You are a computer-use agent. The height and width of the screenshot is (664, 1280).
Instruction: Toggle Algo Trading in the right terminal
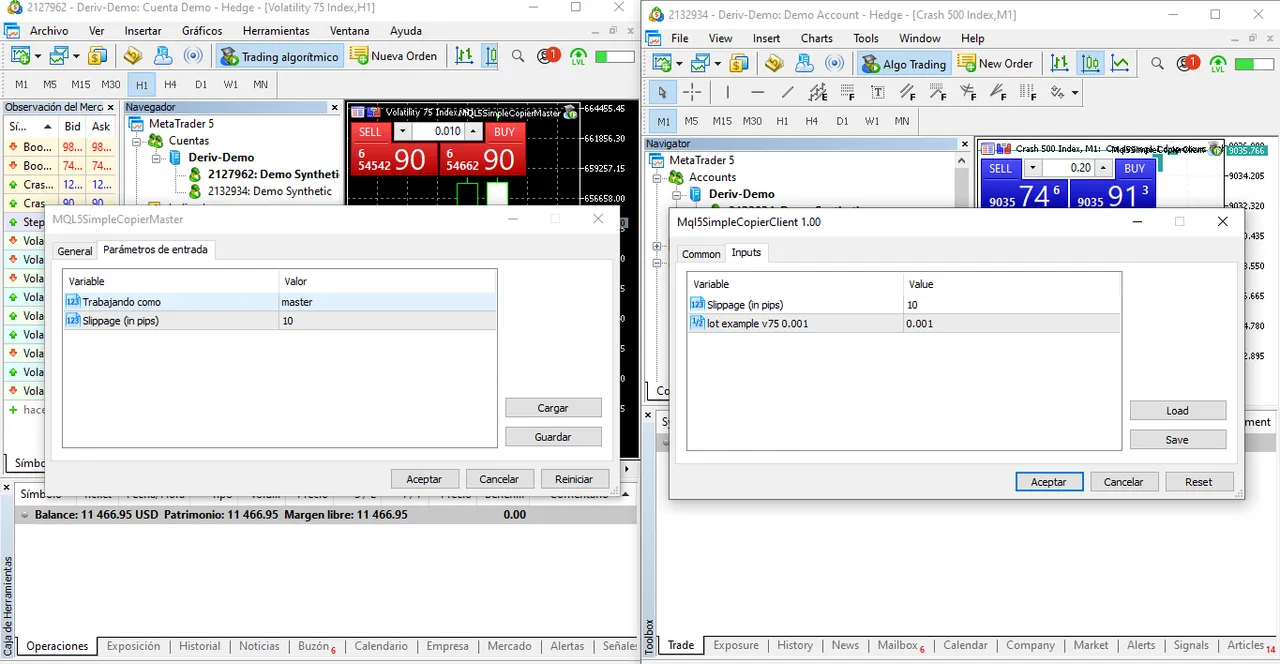(x=904, y=64)
